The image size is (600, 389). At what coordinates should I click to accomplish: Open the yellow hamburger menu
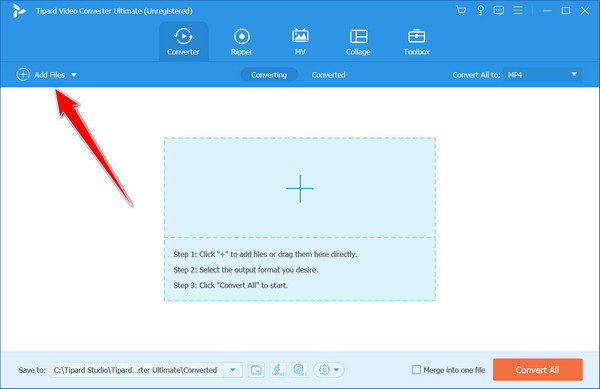coord(518,11)
